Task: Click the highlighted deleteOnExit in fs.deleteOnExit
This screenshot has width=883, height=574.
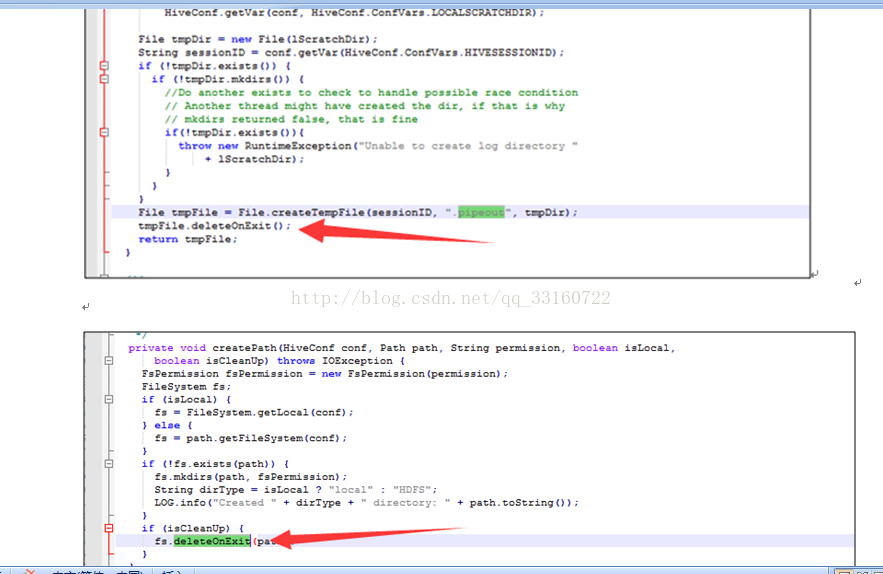Action: (x=212, y=541)
